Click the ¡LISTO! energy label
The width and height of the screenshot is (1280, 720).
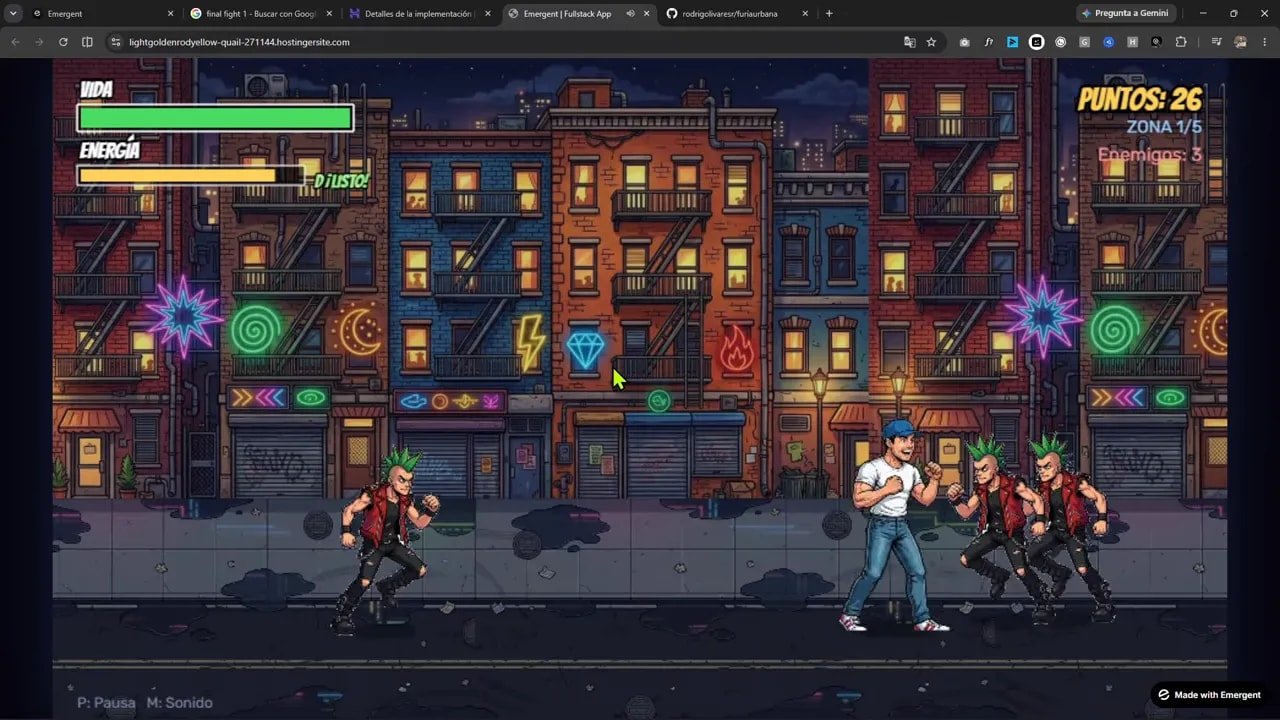341,181
